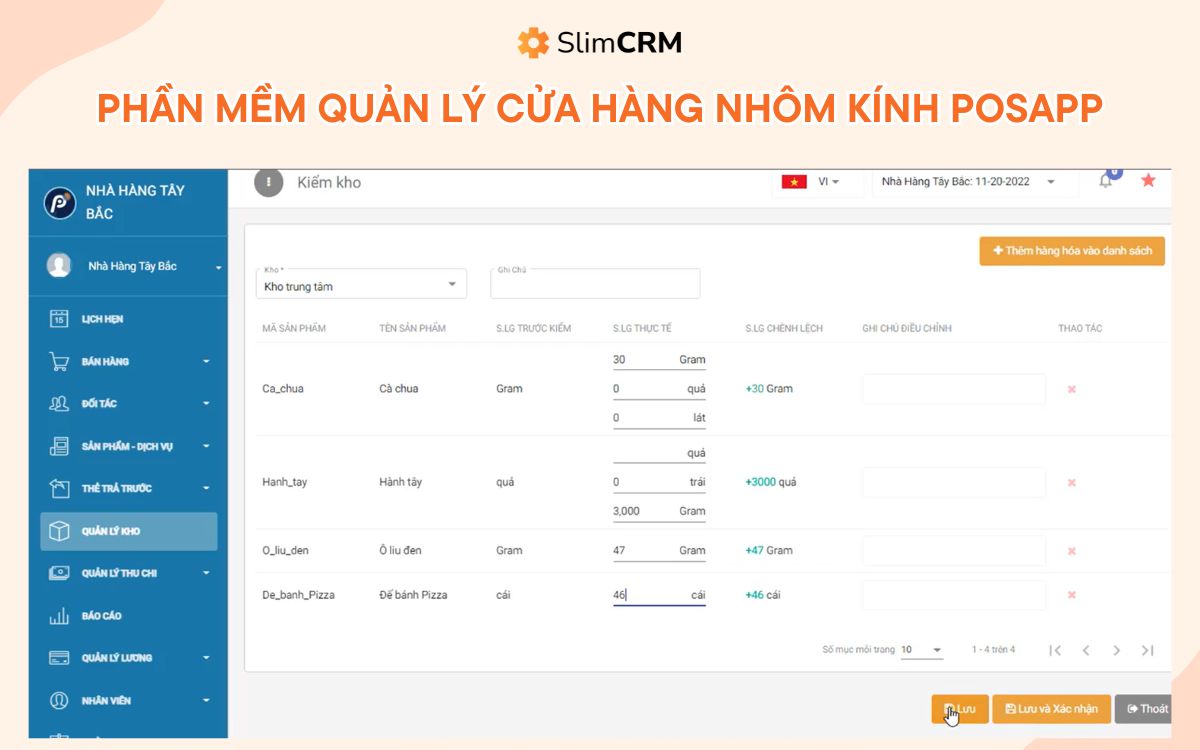Open the notifications bell icon

coord(1104,180)
